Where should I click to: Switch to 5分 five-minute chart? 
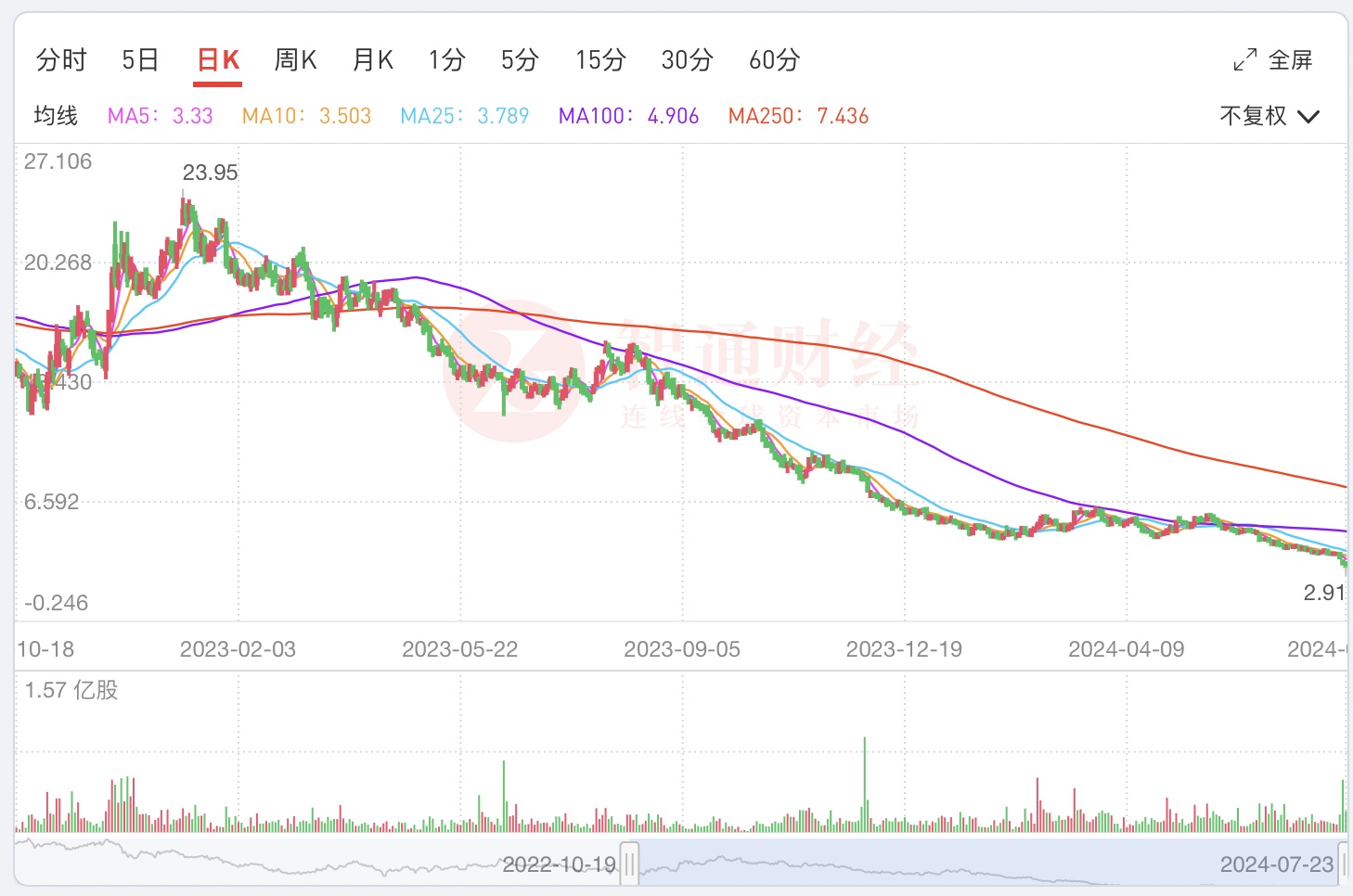pos(520,60)
